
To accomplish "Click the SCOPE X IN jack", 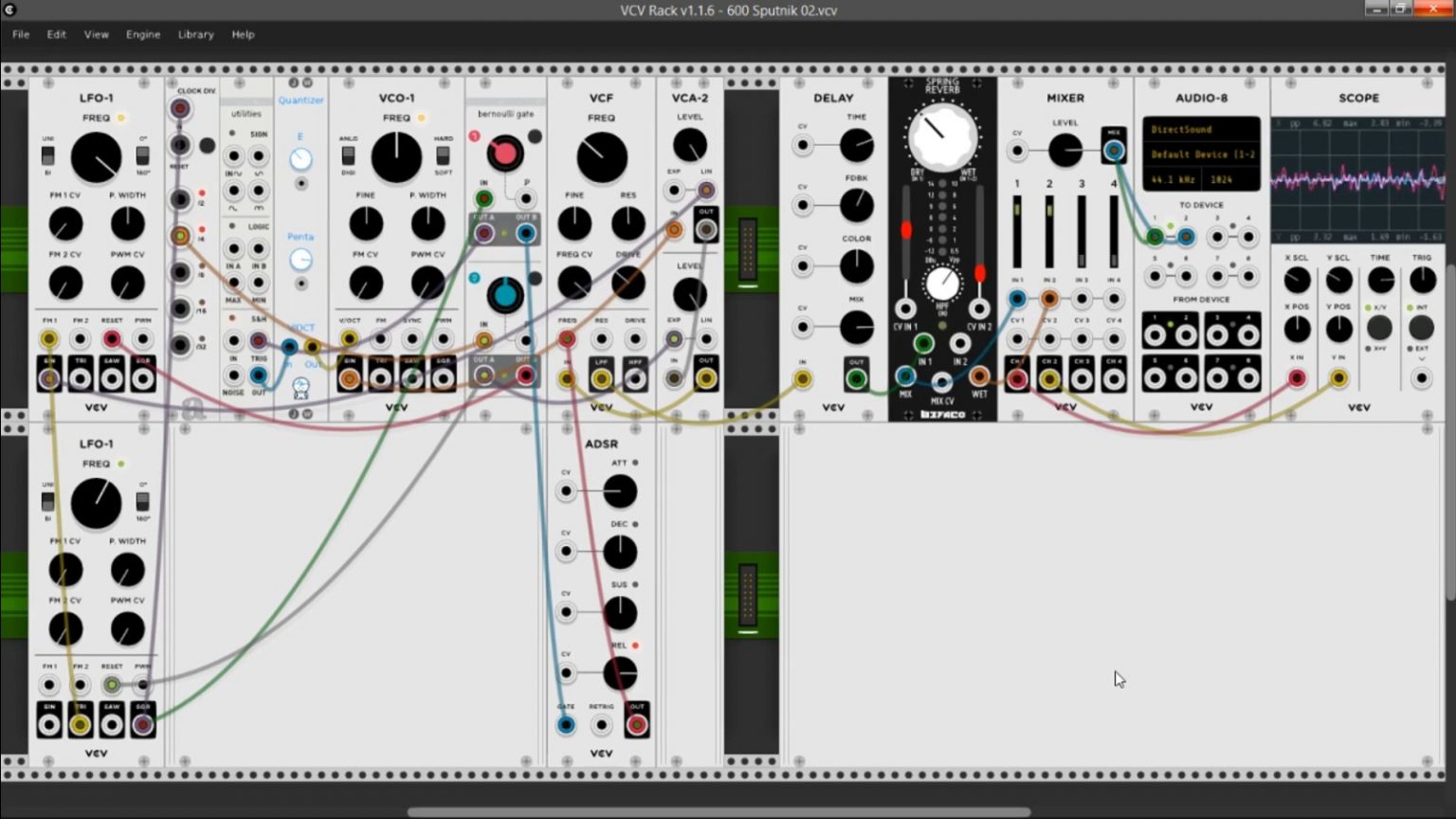I will coord(1297,378).
